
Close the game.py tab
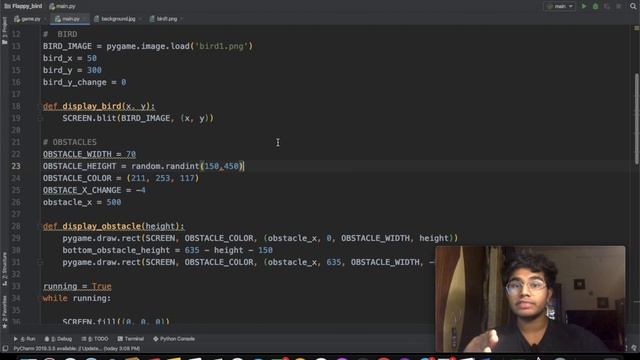(x=45, y=19)
